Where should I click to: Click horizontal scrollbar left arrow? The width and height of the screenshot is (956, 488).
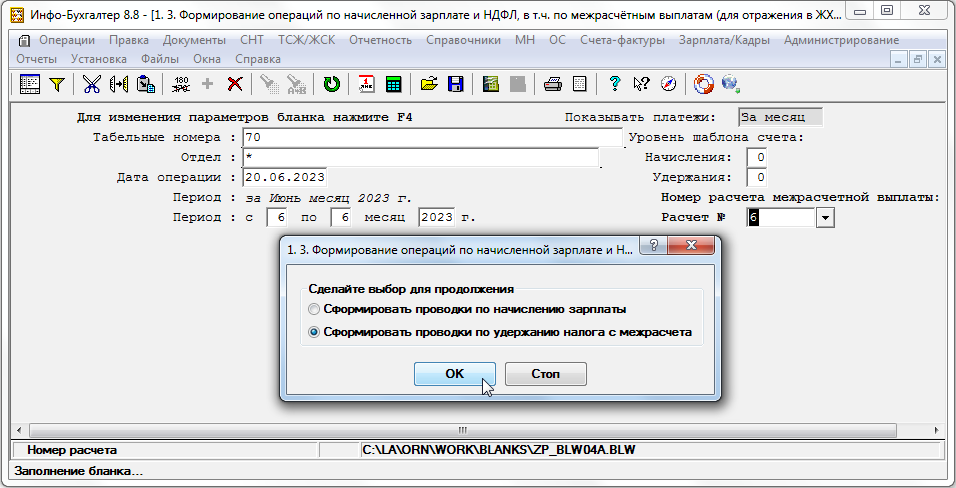coord(19,430)
